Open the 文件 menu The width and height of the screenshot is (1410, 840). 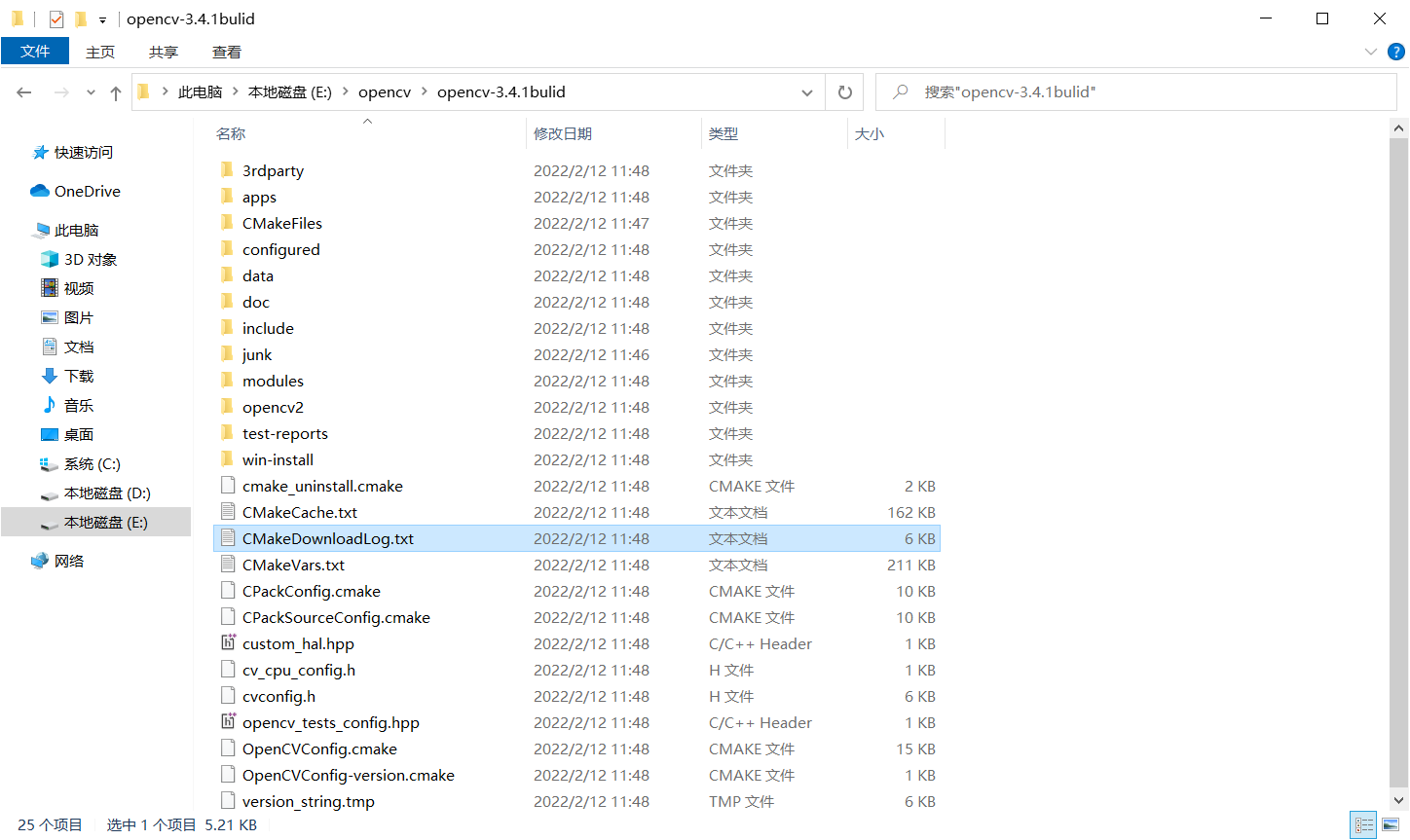(x=35, y=52)
